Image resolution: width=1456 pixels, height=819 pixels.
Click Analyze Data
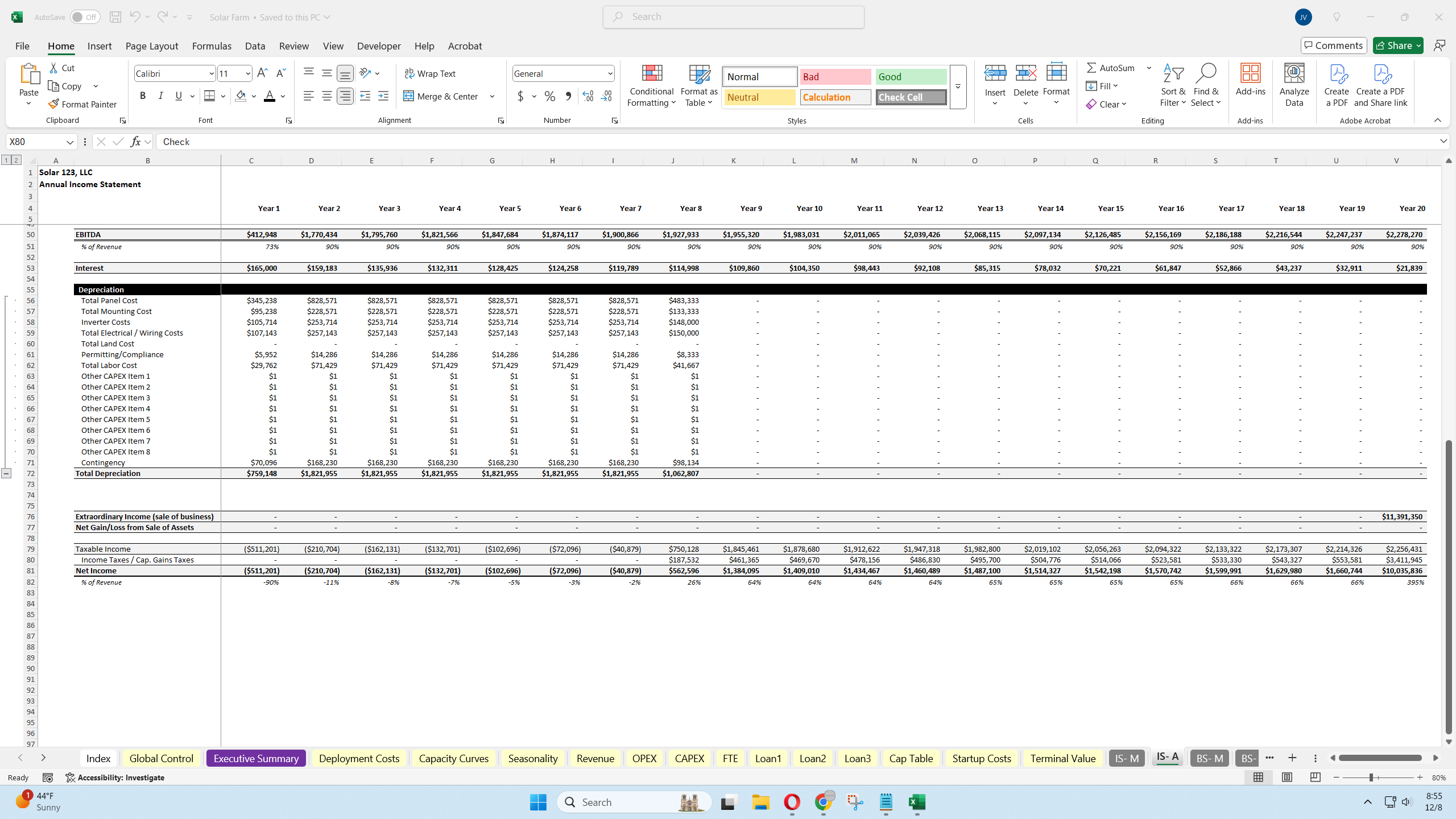click(1294, 85)
